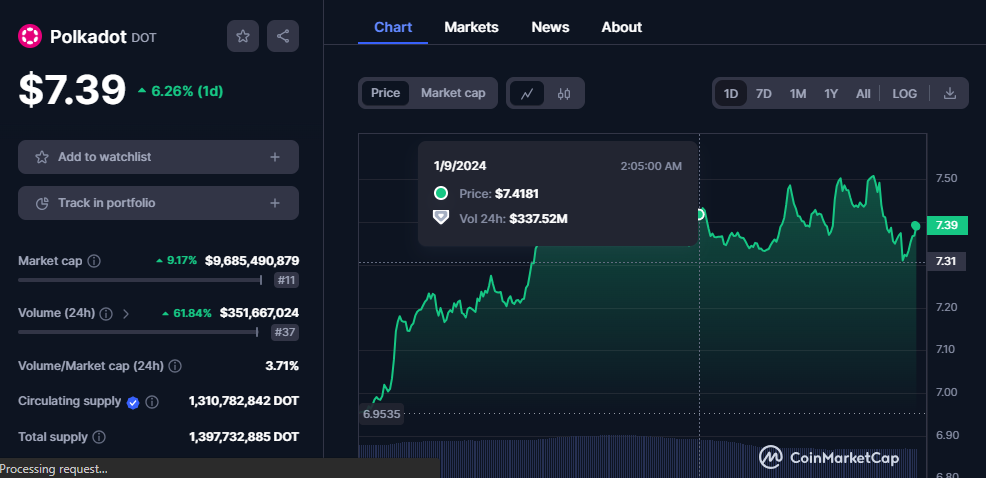Click the plus icon on Track in portfolio
The width and height of the screenshot is (986, 478).
click(275, 203)
